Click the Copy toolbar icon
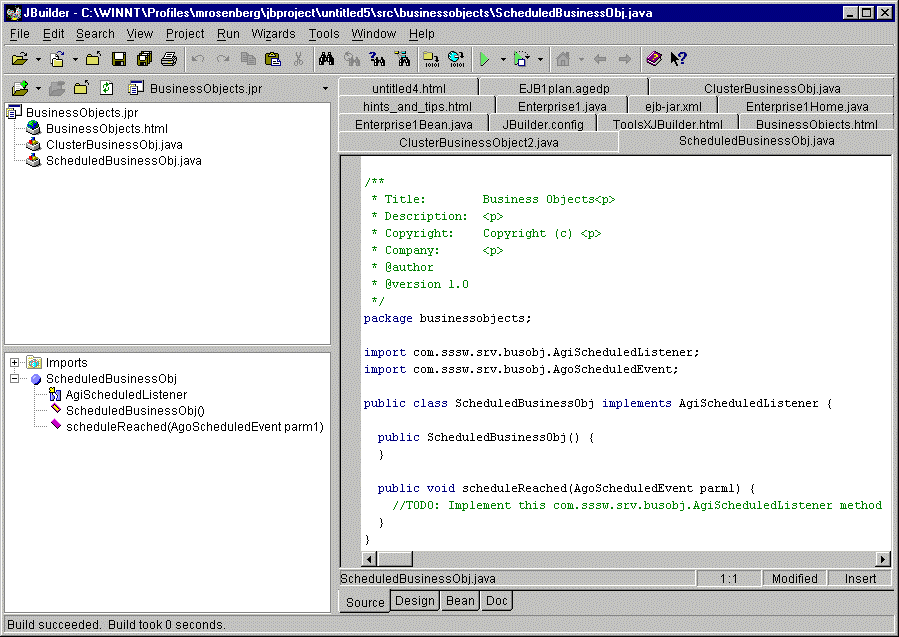 coord(248,59)
